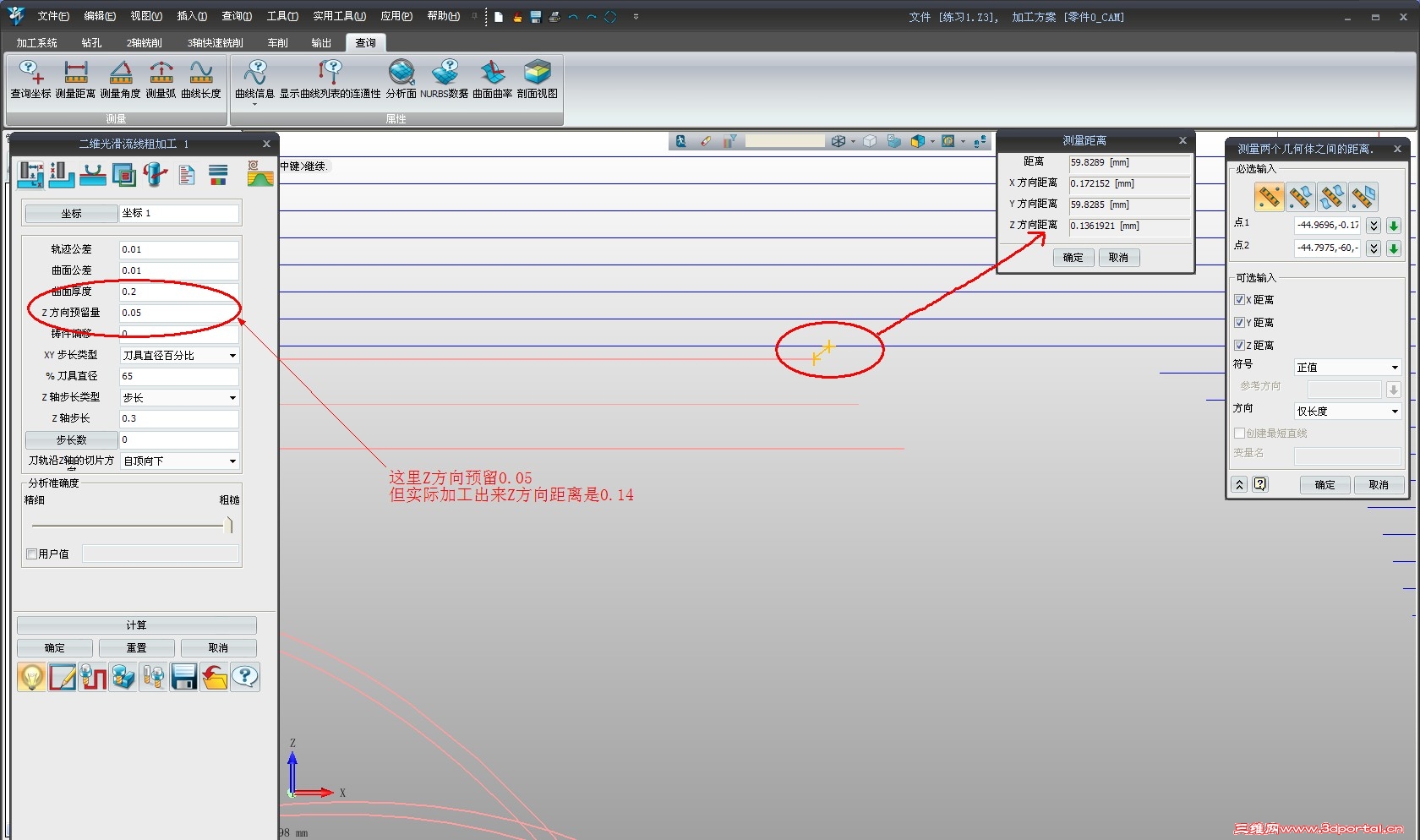Image resolution: width=1420 pixels, height=840 pixels.
Task: Select the point-to-point distance measurement mode
Action: [1269, 197]
